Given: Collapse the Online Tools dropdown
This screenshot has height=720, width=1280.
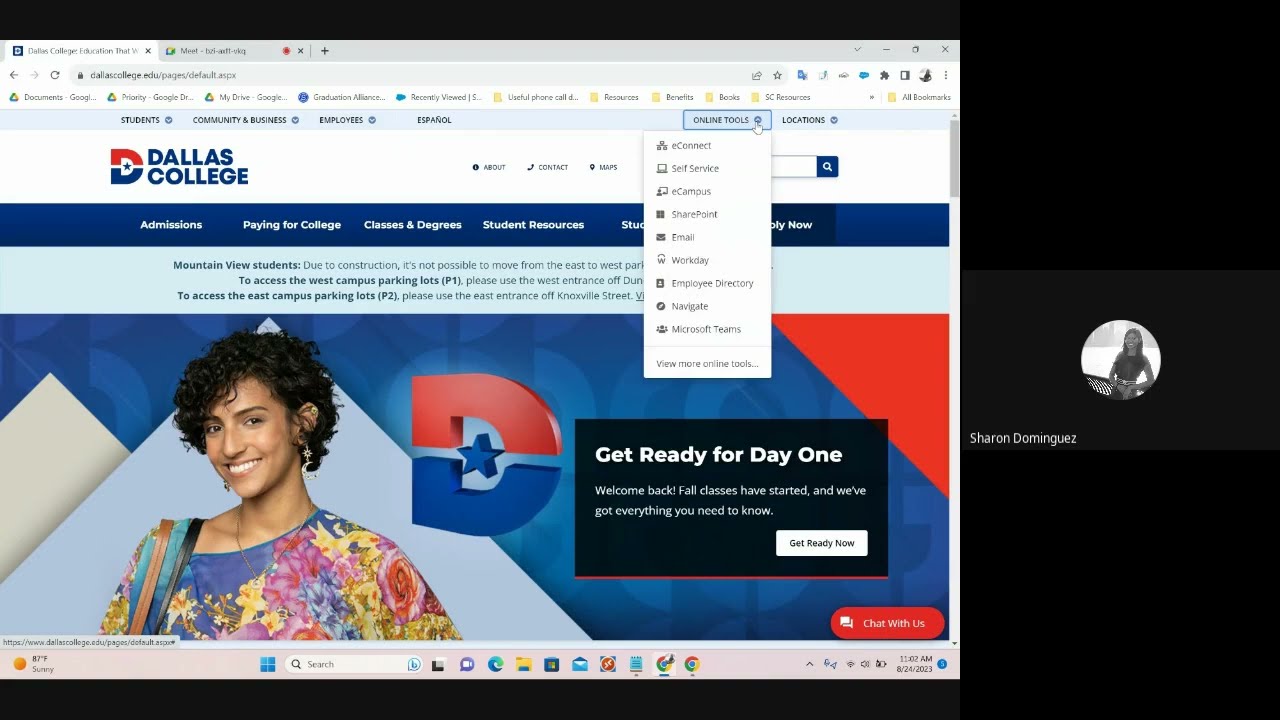Looking at the screenshot, I should [727, 120].
